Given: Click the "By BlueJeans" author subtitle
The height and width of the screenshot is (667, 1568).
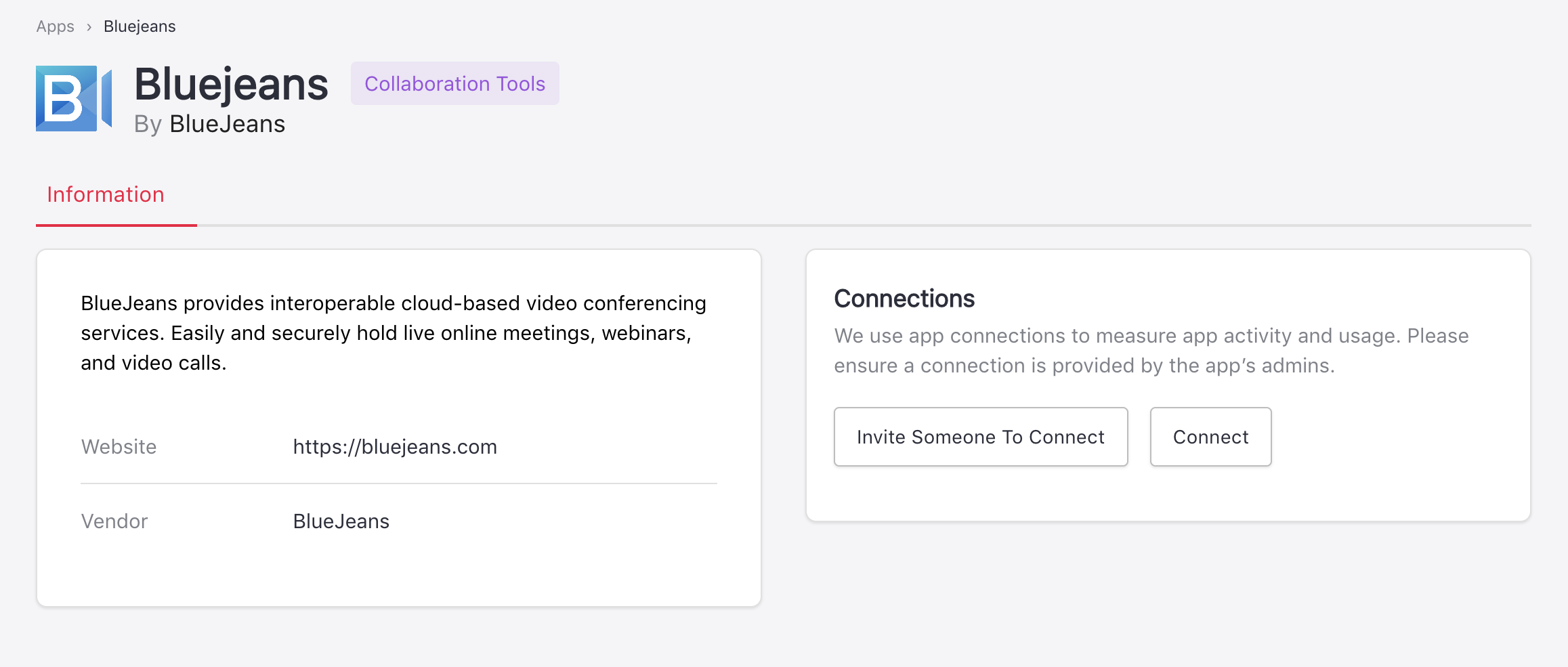Looking at the screenshot, I should pos(209,125).
